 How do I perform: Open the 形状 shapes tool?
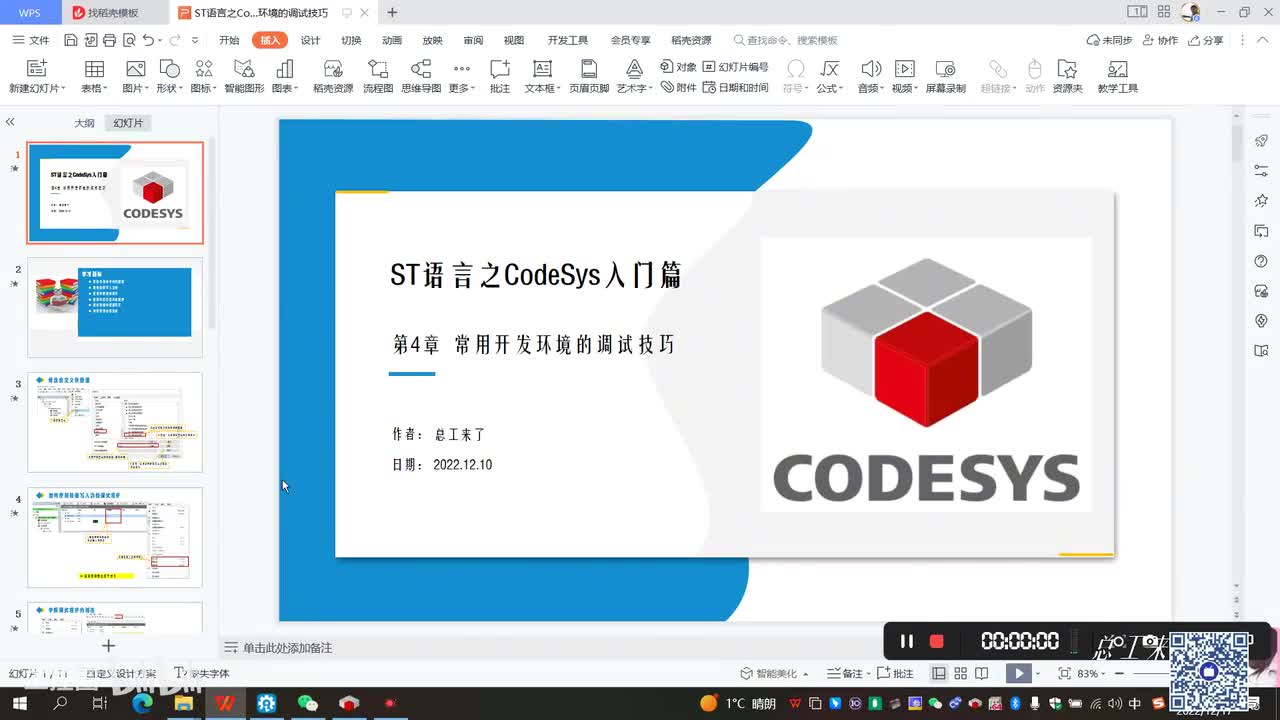tap(169, 76)
